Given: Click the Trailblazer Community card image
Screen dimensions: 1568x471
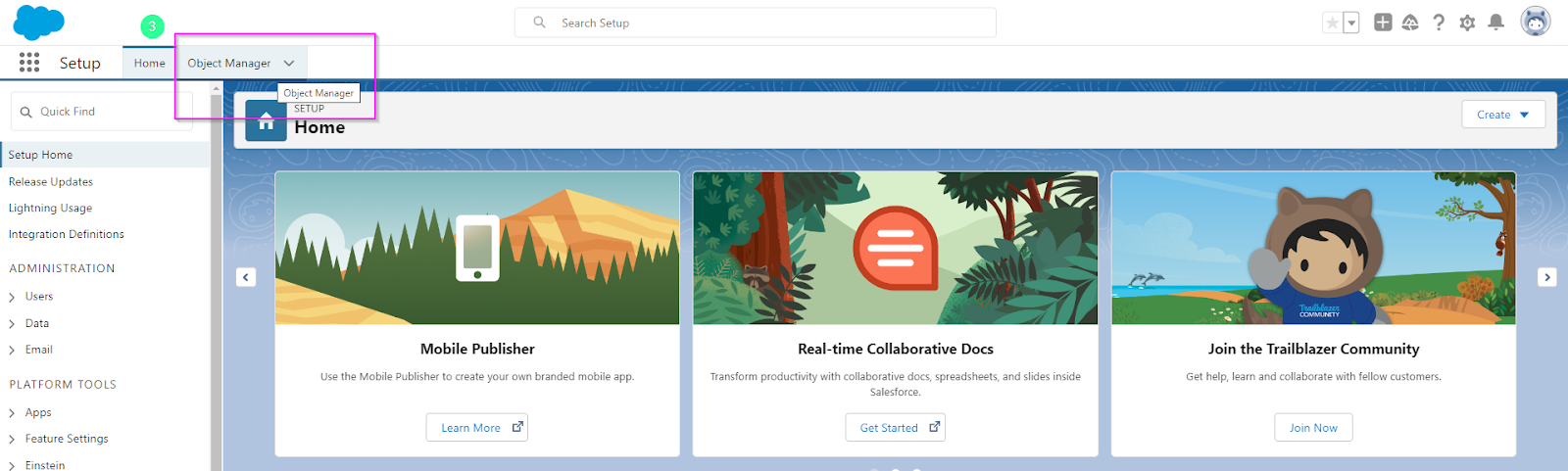Looking at the screenshot, I should [x=1313, y=249].
